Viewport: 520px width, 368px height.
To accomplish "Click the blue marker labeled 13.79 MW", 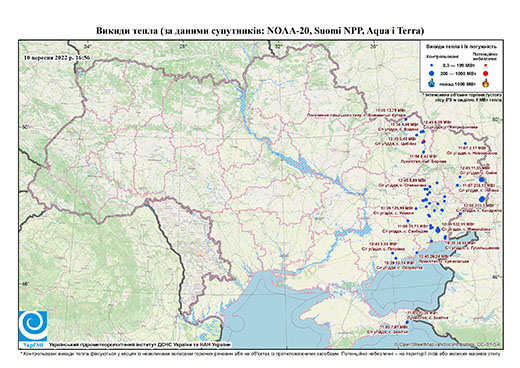I will (406, 119).
